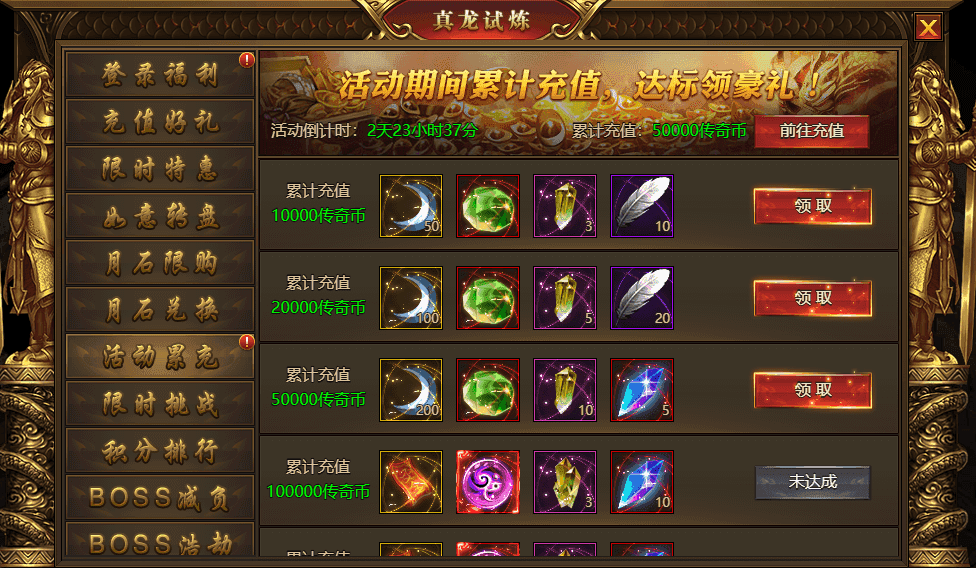
Task: Switch to the 充值好礼 tab
Action: pyautogui.click(x=160, y=121)
